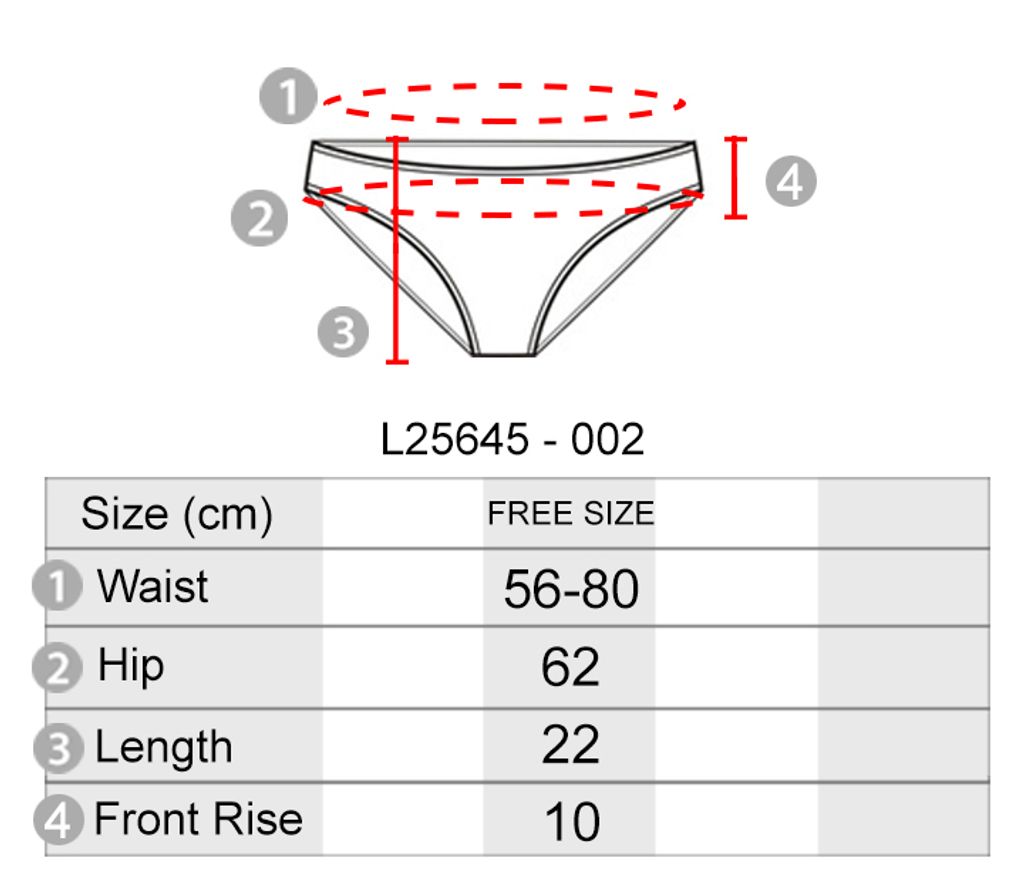The image size is (1024, 890).
Task: Select the Waist label in the table
Action: [x=153, y=586]
